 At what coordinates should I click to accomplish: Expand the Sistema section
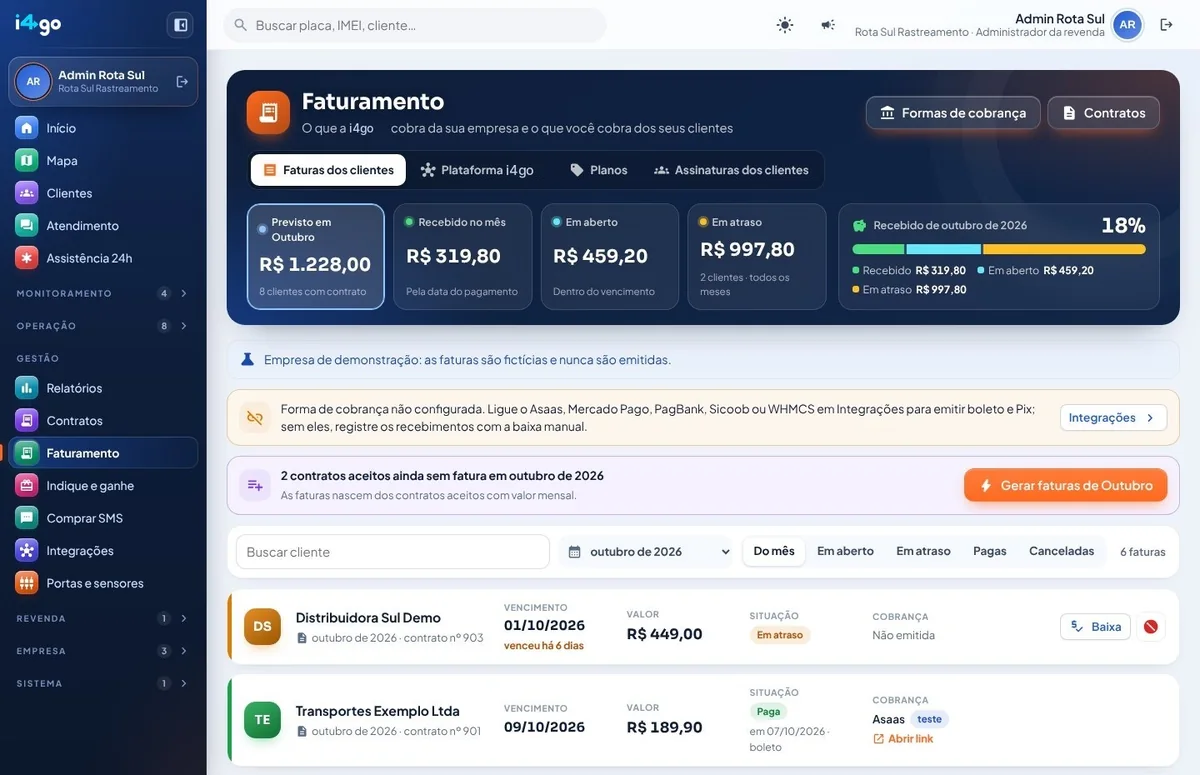pos(103,683)
